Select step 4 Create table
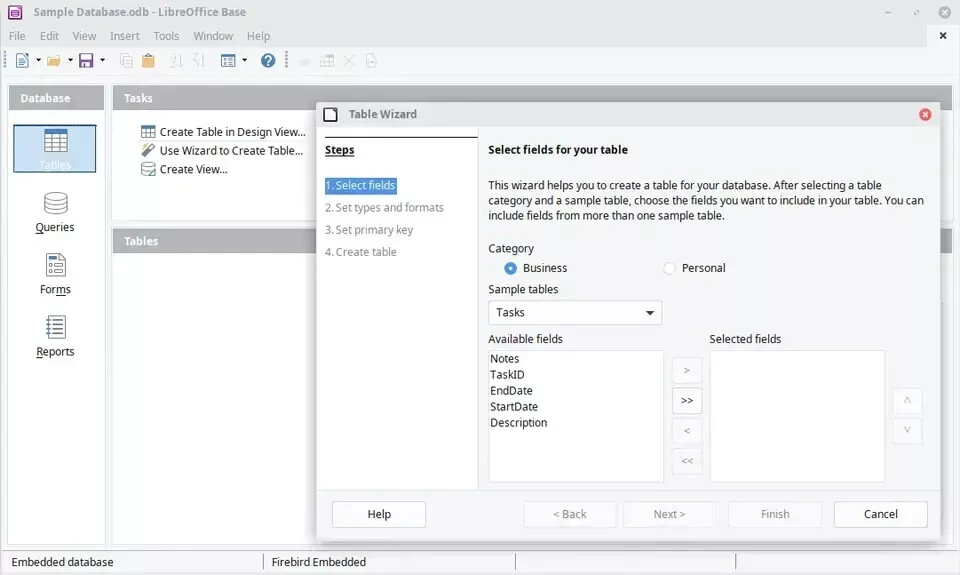Image resolution: width=960 pixels, height=575 pixels. coord(361,252)
